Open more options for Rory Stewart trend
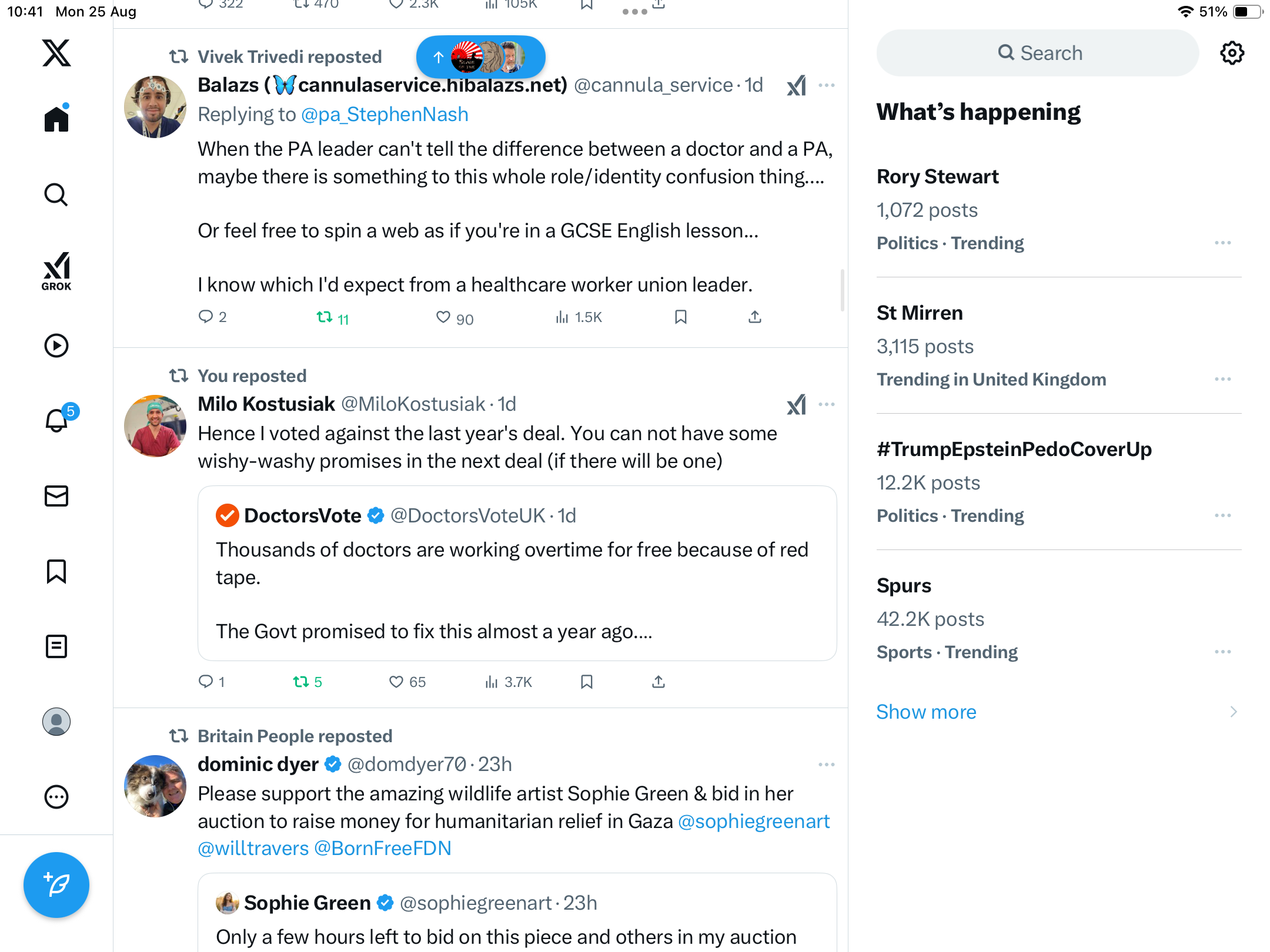Image resolution: width=1270 pixels, height=952 pixels. click(1222, 243)
